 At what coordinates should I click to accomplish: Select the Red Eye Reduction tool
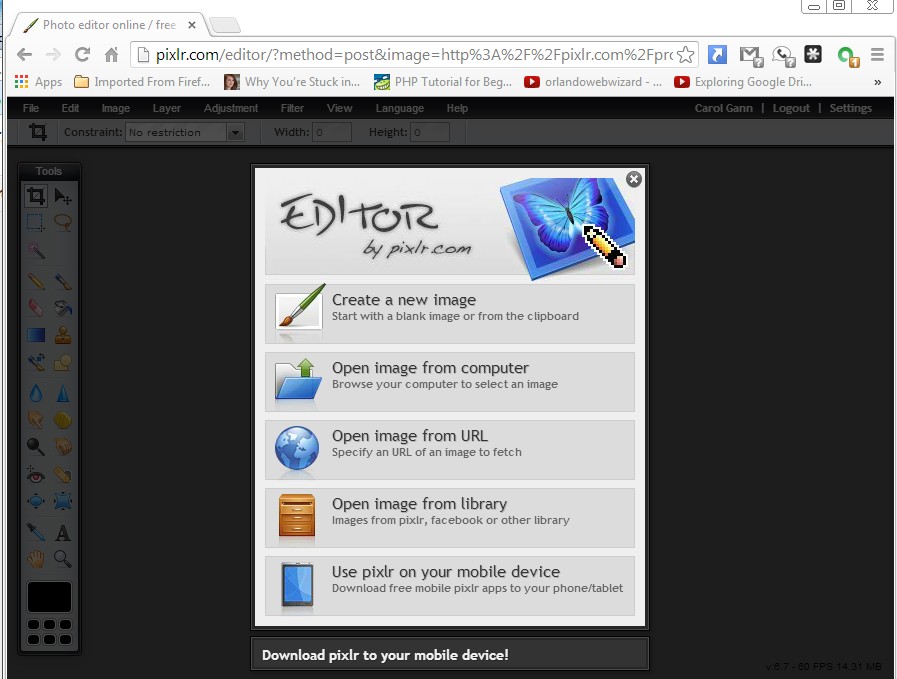pyautogui.click(x=35, y=475)
